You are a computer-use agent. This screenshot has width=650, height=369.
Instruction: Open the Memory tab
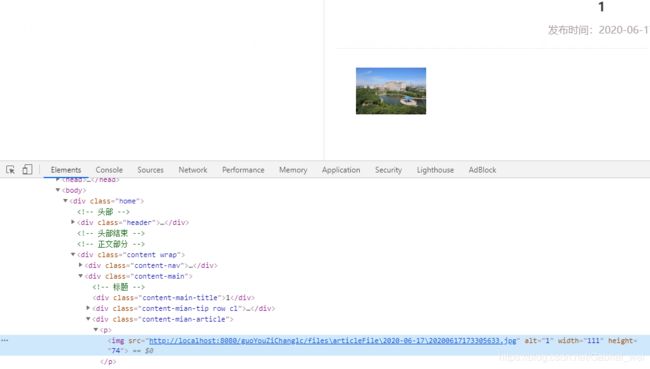(x=293, y=170)
